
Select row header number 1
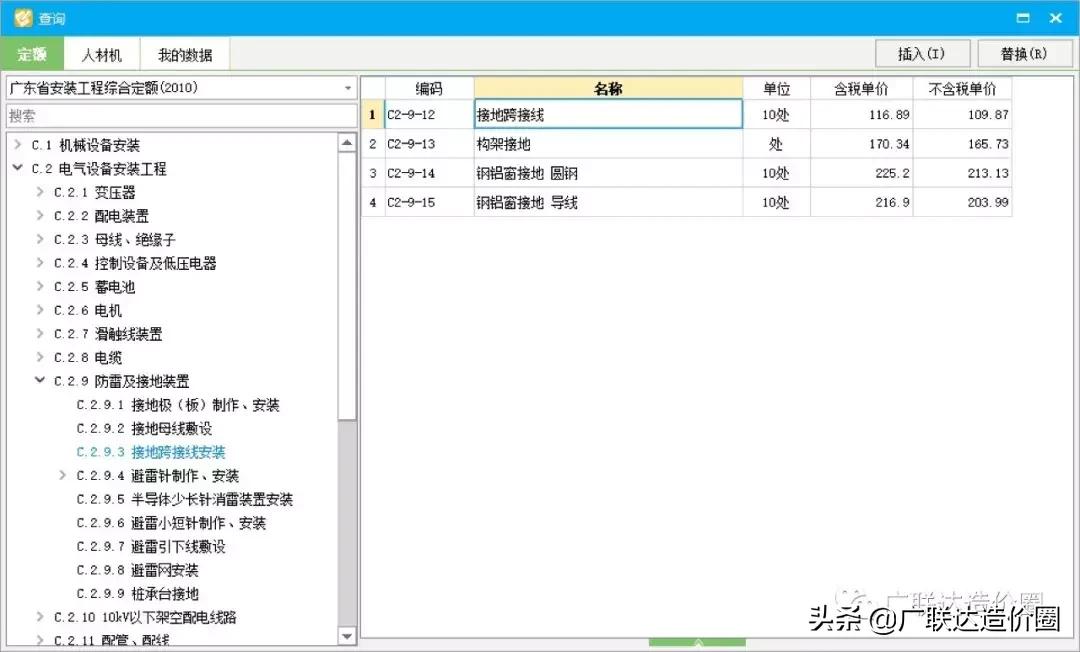[x=373, y=114]
